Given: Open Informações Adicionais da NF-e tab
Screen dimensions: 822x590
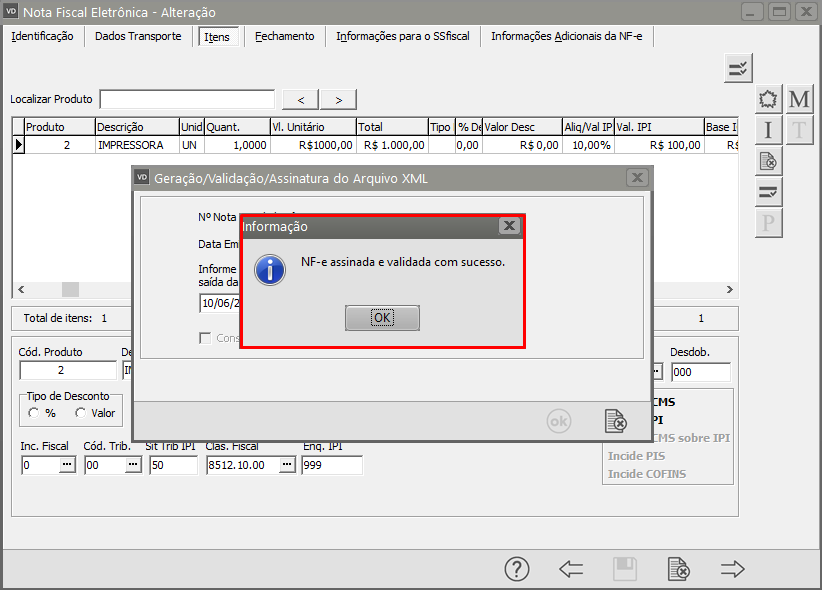Looking at the screenshot, I should point(567,36).
